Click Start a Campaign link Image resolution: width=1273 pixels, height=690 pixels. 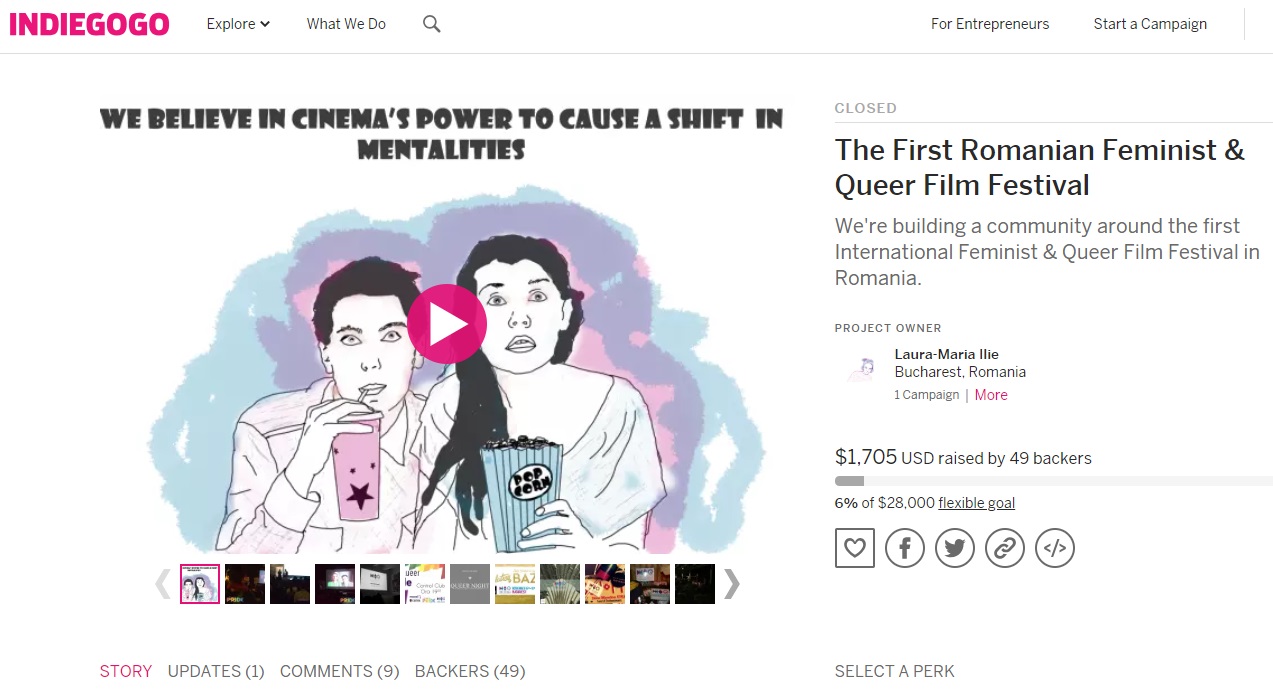click(1150, 24)
